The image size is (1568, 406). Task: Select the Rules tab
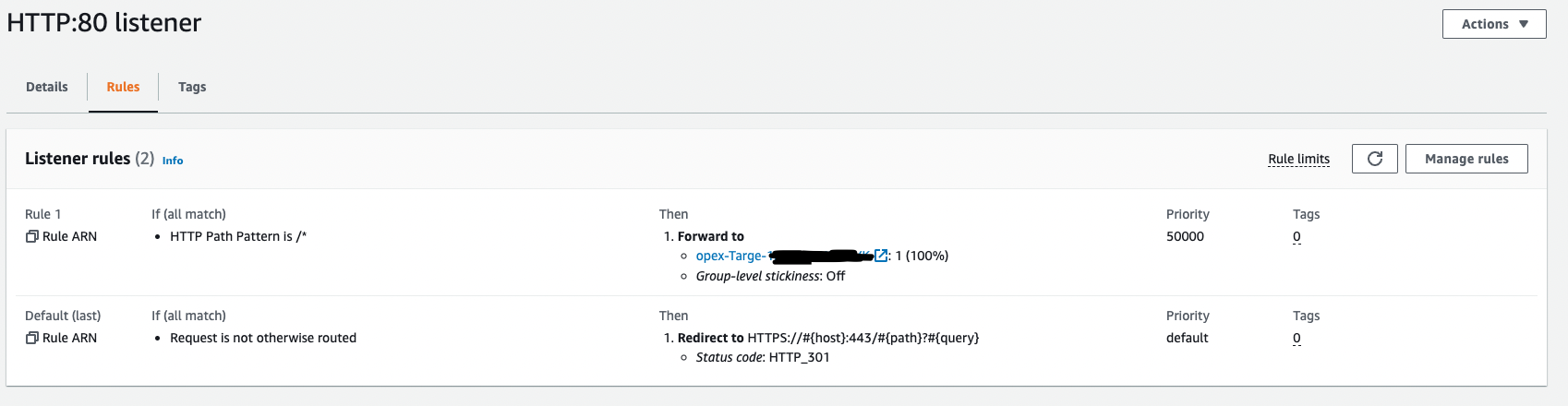123,87
